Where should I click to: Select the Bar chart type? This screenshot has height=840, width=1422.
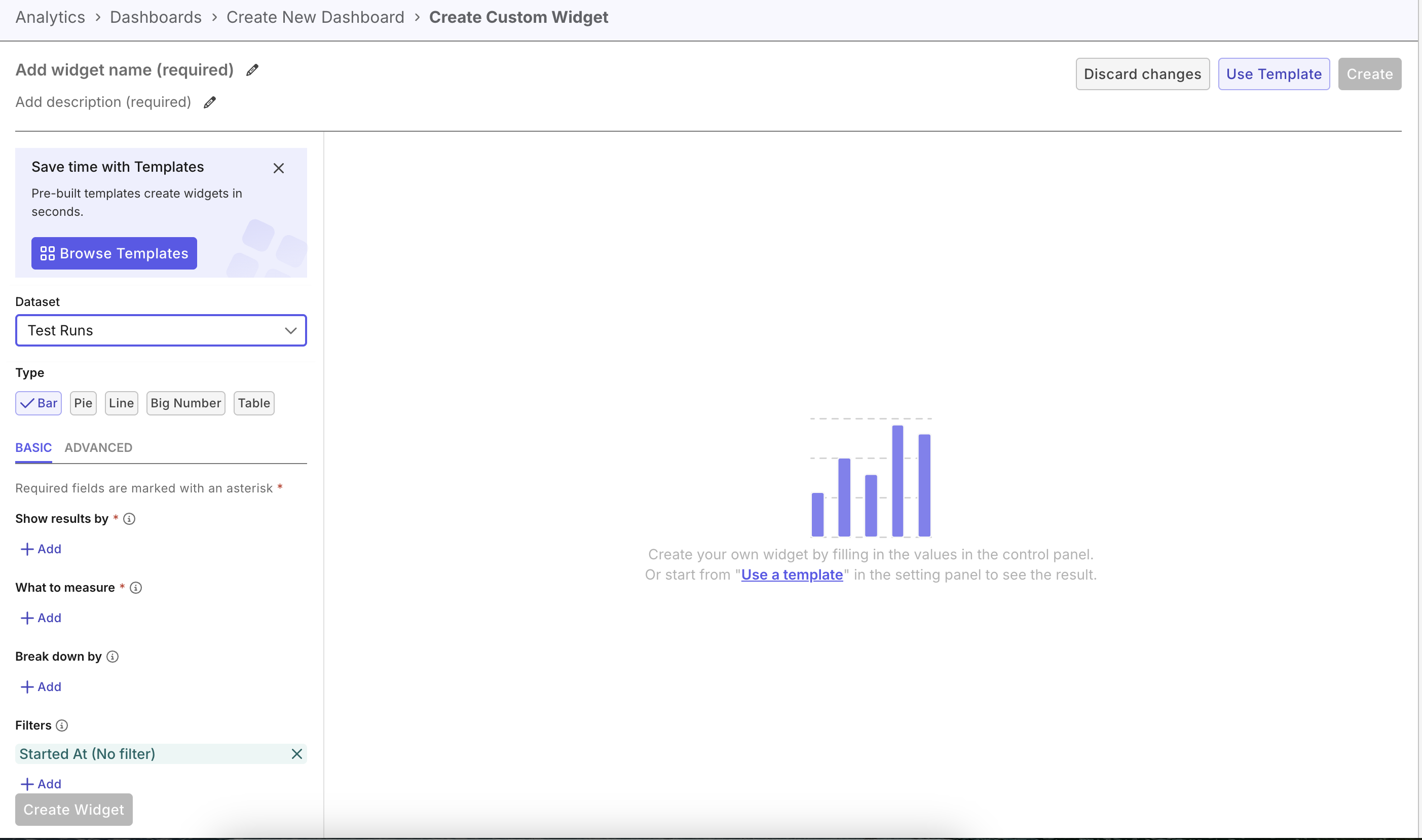coord(39,403)
